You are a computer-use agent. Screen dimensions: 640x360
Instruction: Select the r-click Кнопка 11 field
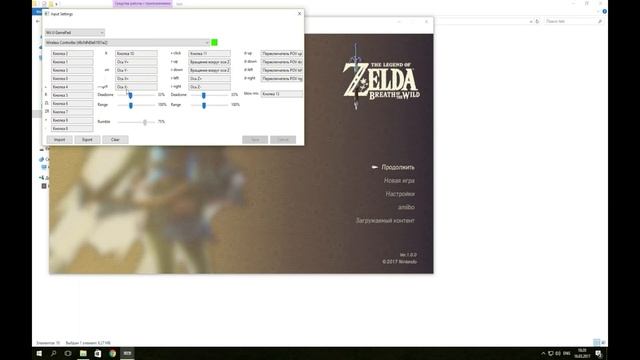[209, 53]
